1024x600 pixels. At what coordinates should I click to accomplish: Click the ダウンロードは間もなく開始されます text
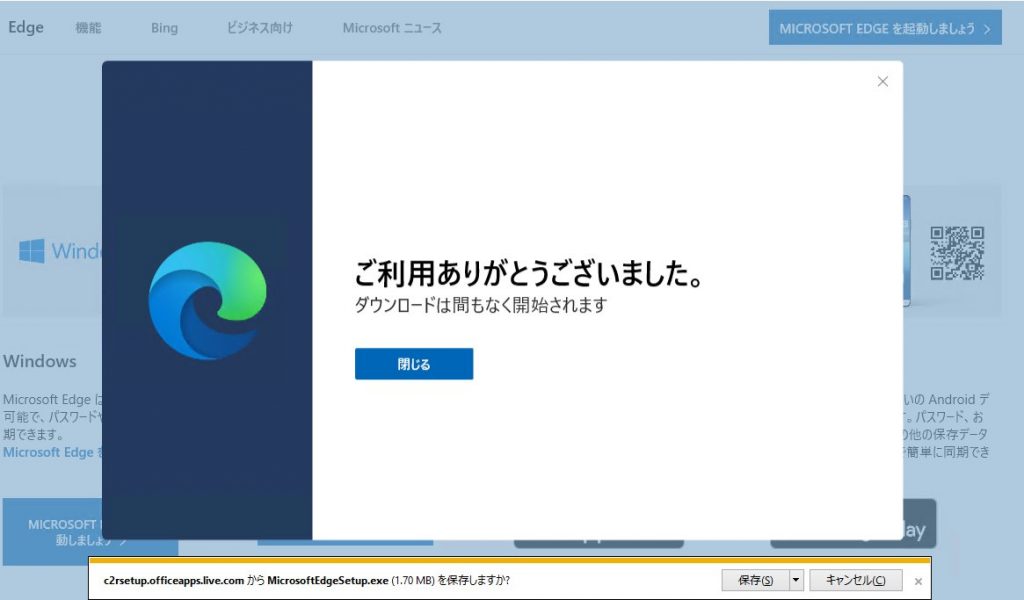[481, 305]
